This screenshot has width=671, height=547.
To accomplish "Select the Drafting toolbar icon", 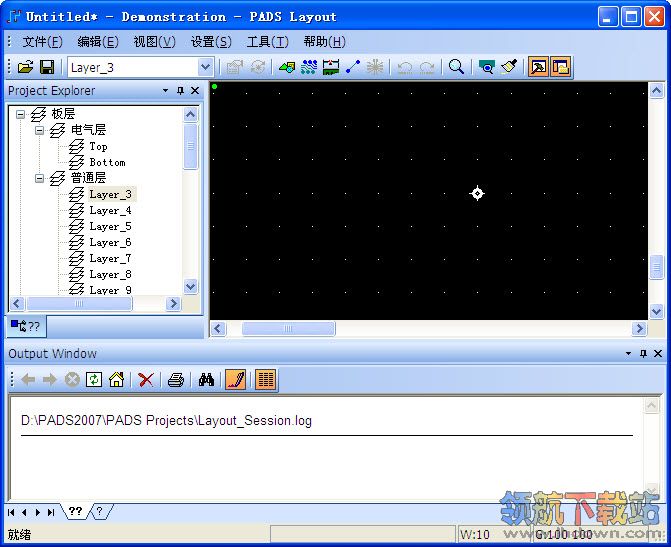I will 287,67.
